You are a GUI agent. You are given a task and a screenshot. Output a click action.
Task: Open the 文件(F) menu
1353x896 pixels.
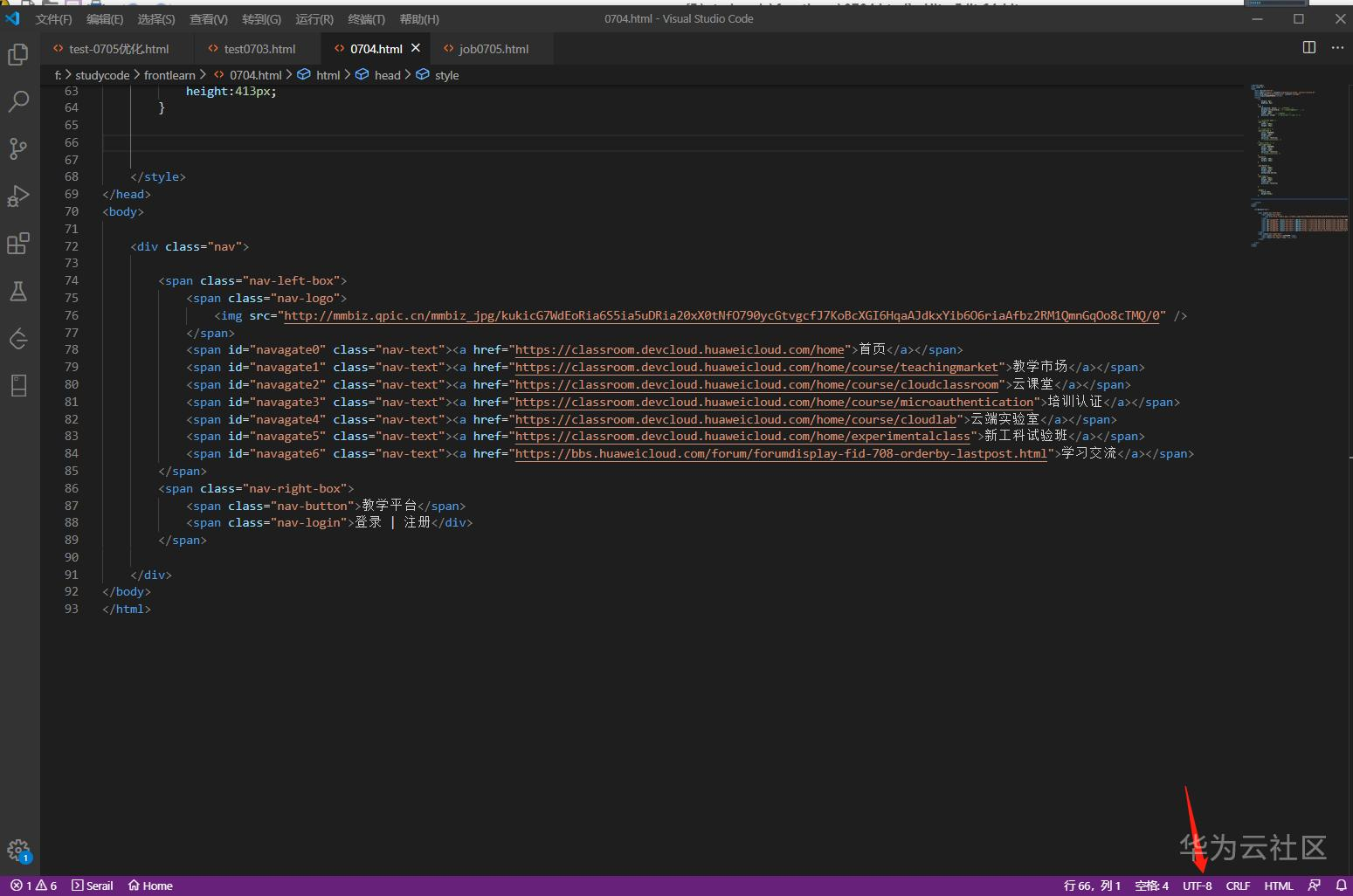click(x=53, y=19)
